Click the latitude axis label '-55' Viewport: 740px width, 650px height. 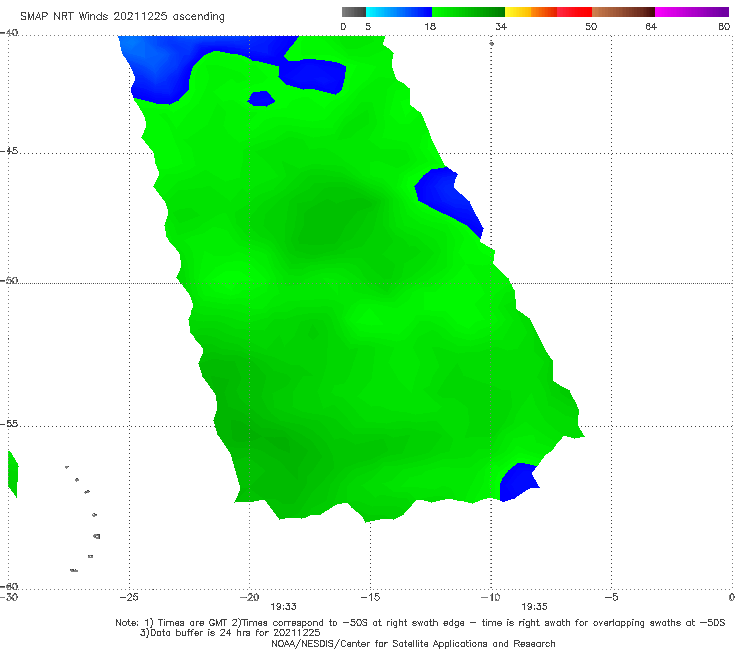pyautogui.click(x=9, y=424)
